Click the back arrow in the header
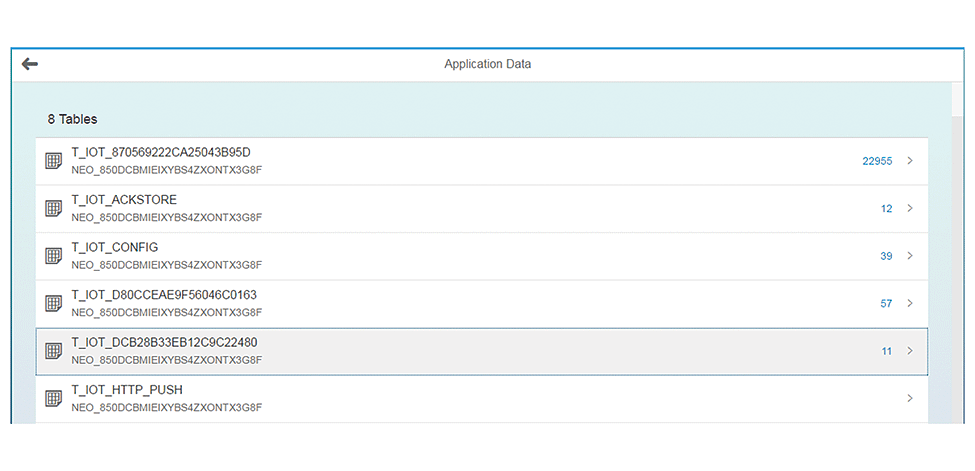975x471 pixels. (30, 64)
